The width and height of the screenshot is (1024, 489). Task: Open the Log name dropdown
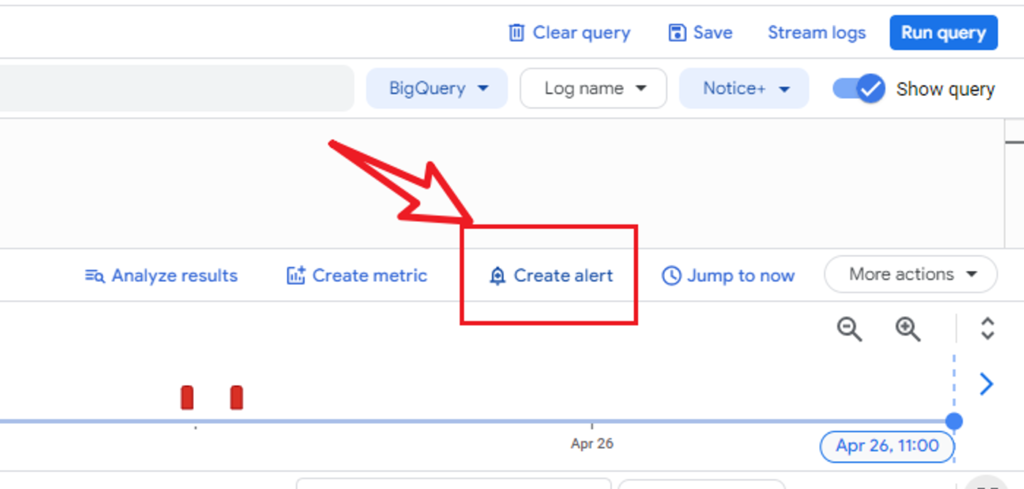tap(593, 89)
